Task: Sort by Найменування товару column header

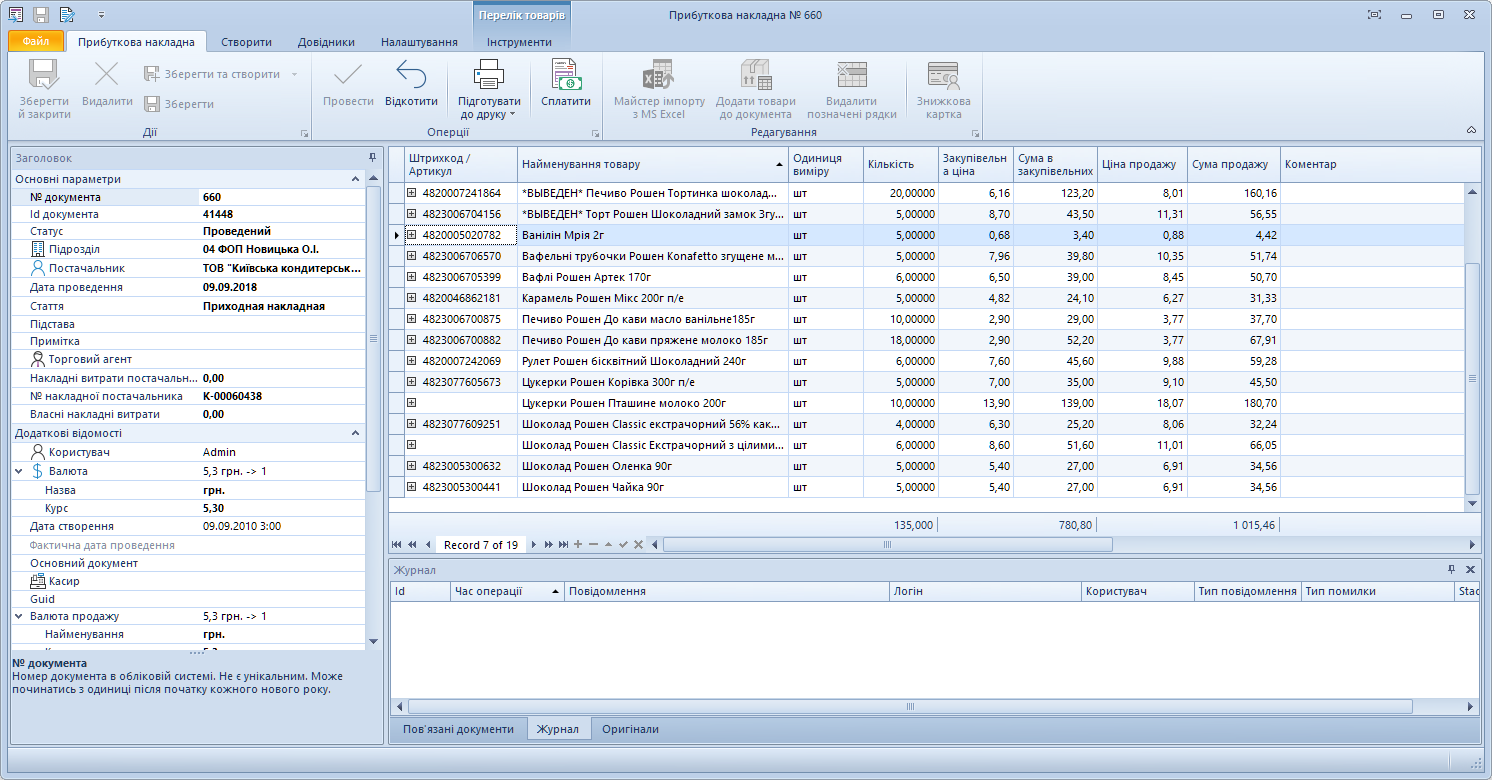Action: coord(650,164)
